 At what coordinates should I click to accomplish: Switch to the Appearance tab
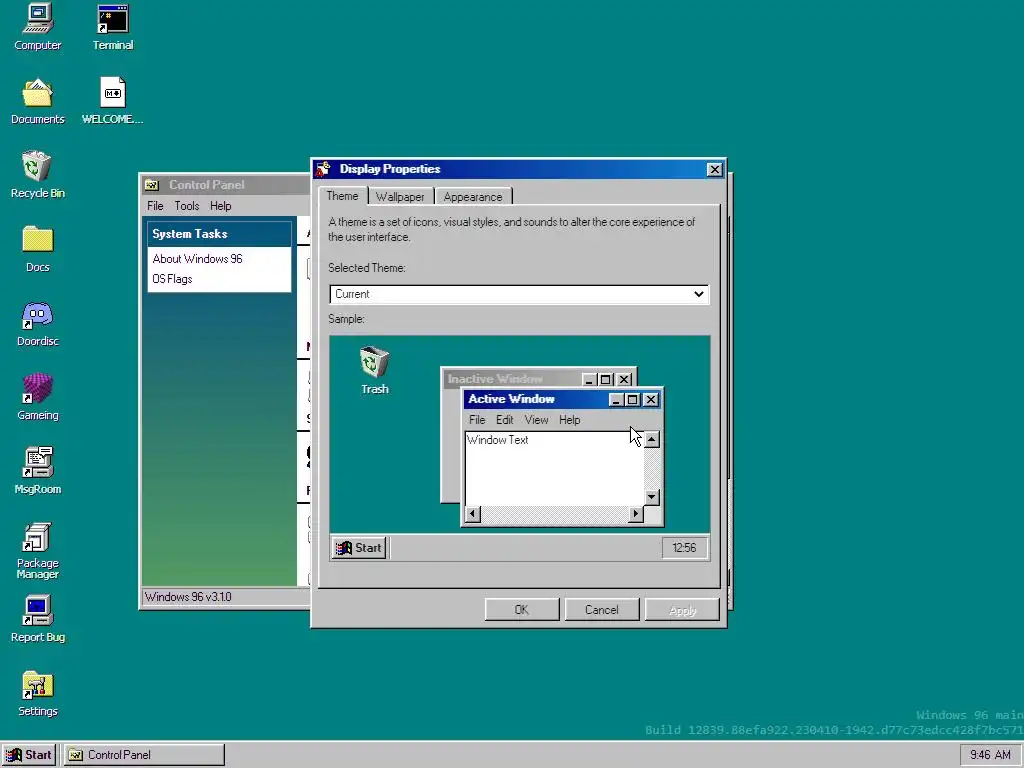[x=473, y=197]
